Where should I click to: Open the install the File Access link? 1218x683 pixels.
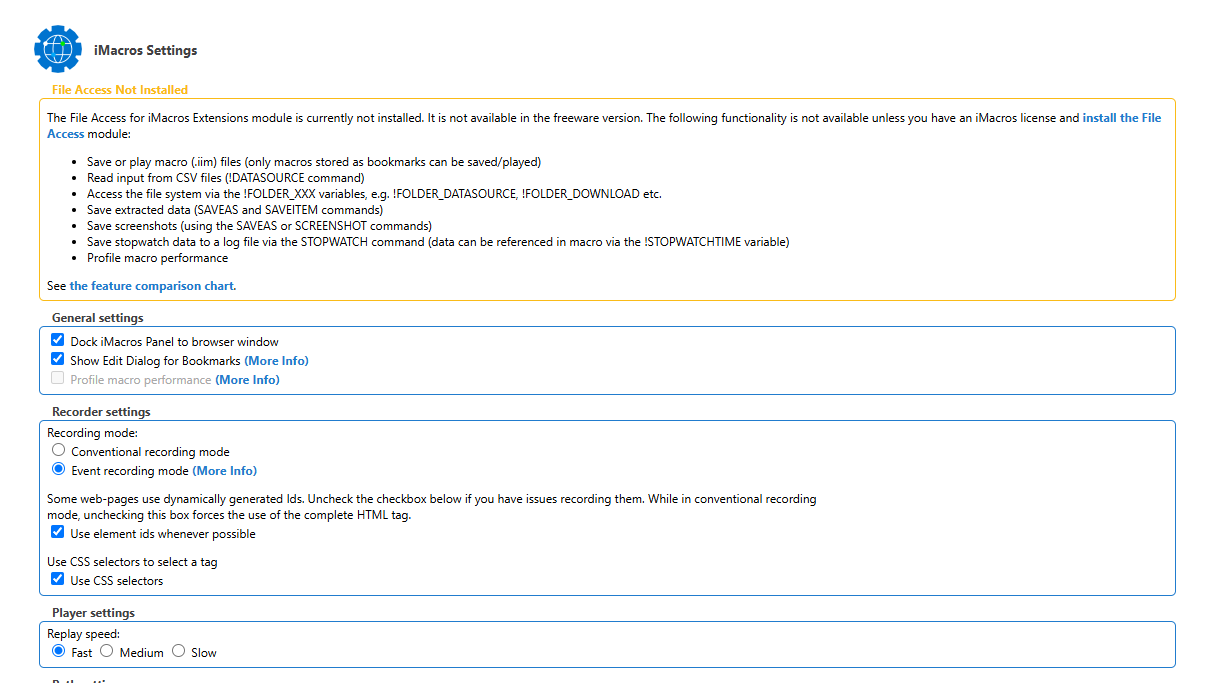(x=1121, y=118)
